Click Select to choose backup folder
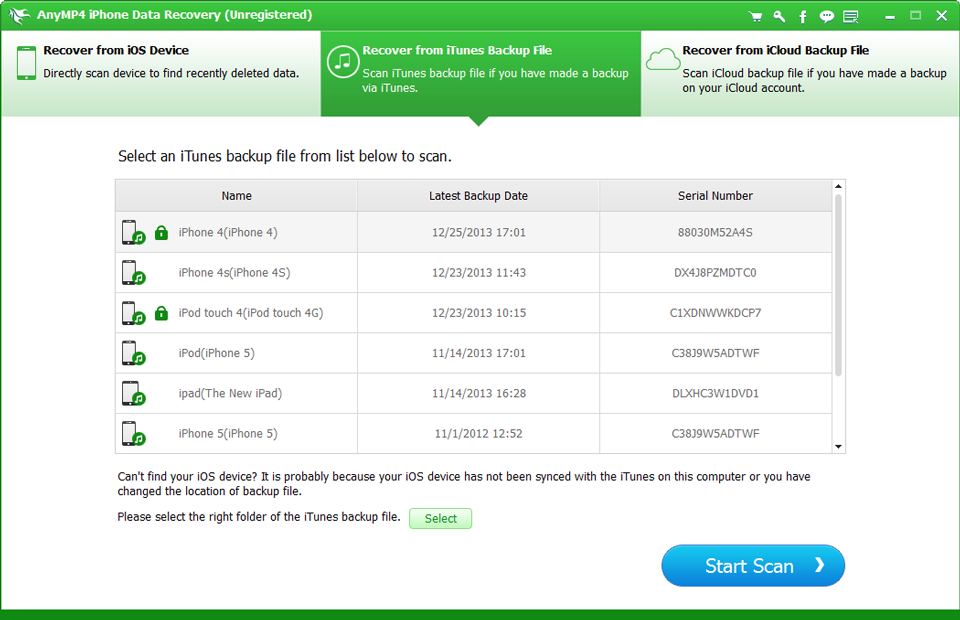This screenshot has width=960, height=620. point(440,519)
